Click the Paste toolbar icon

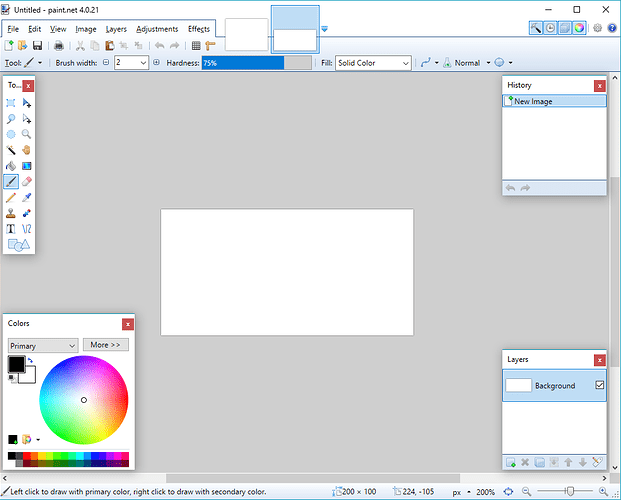pos(109,46)
